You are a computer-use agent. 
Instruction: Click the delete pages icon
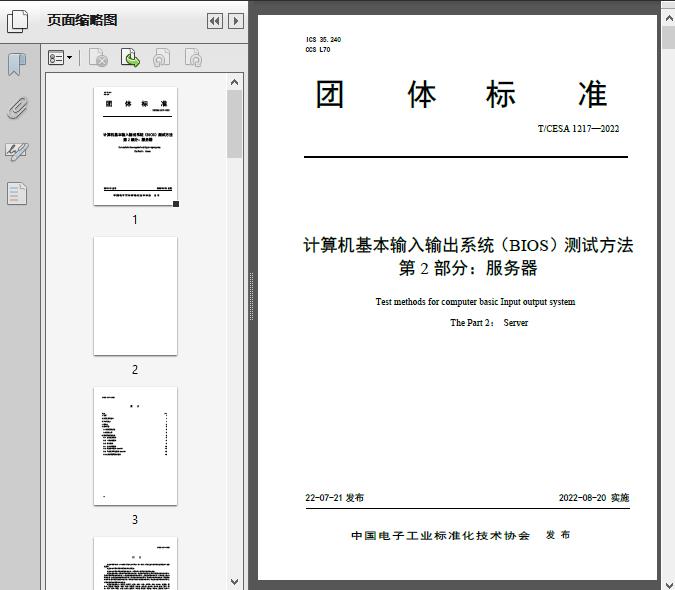(x=98, y=58)
